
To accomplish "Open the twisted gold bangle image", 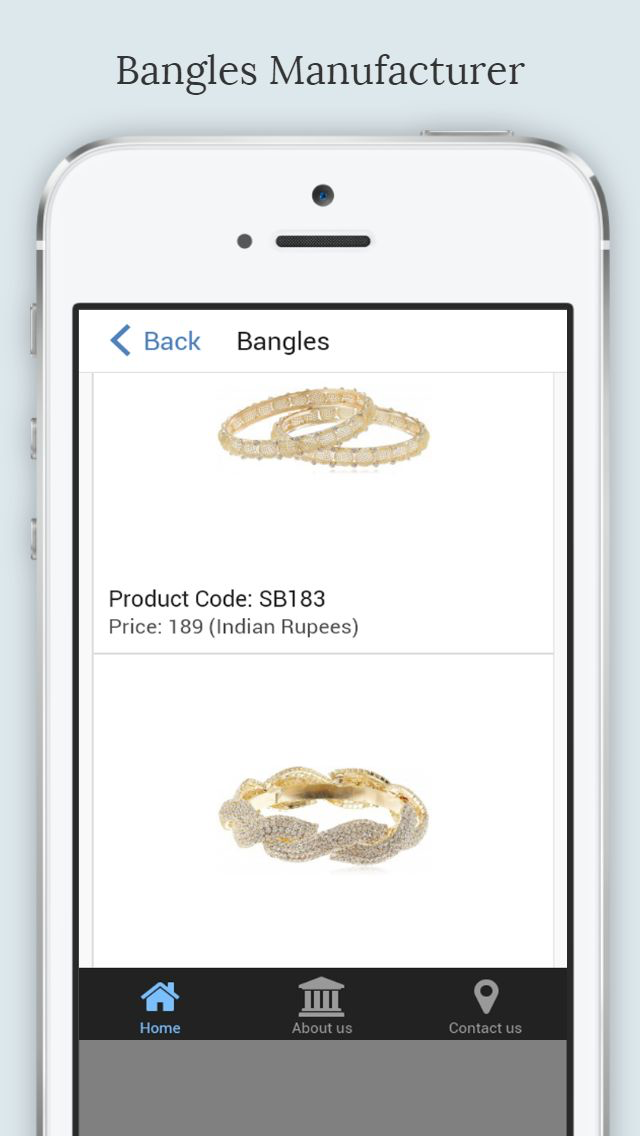I will click(x=323, y=815).
